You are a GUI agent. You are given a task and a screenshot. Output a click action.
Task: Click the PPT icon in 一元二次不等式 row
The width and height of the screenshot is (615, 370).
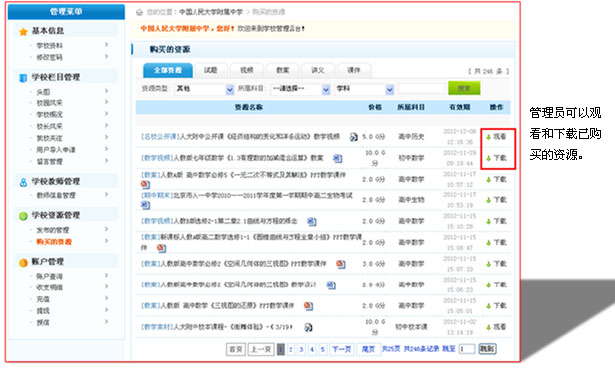[x=145, y=184]
